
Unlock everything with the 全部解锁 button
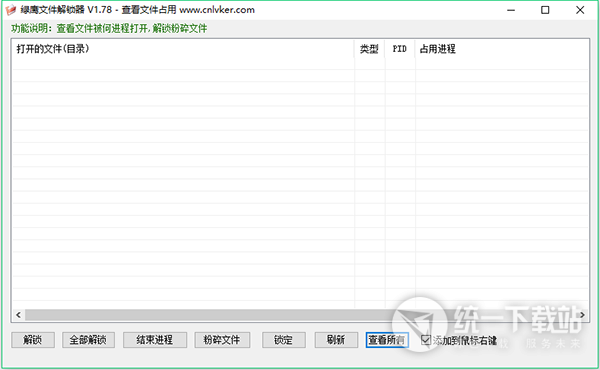(x=88, y=340)
